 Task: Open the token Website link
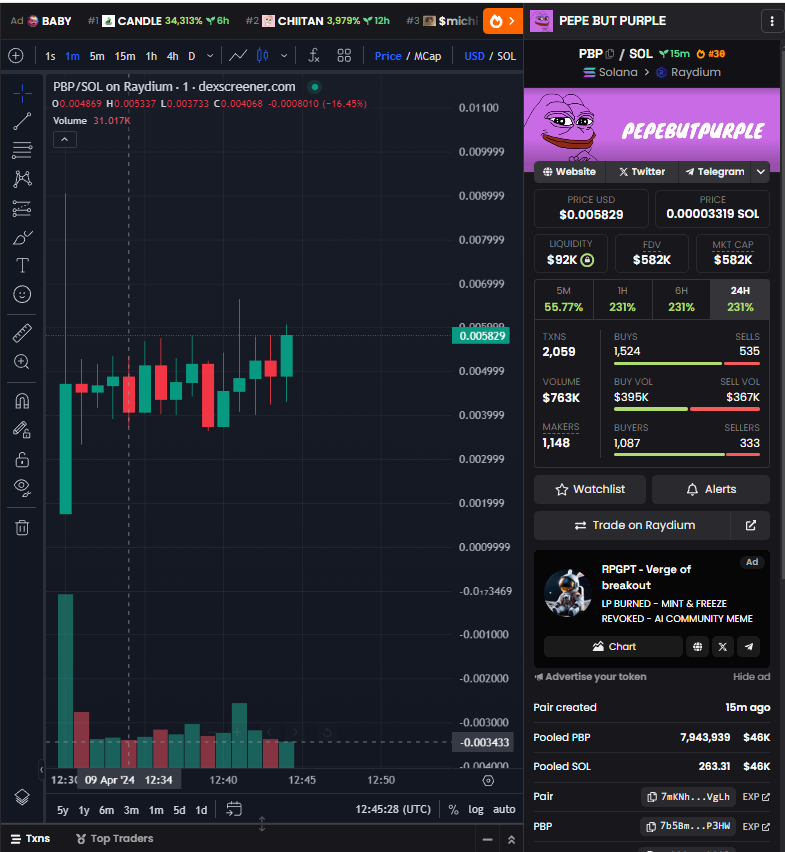569,172
